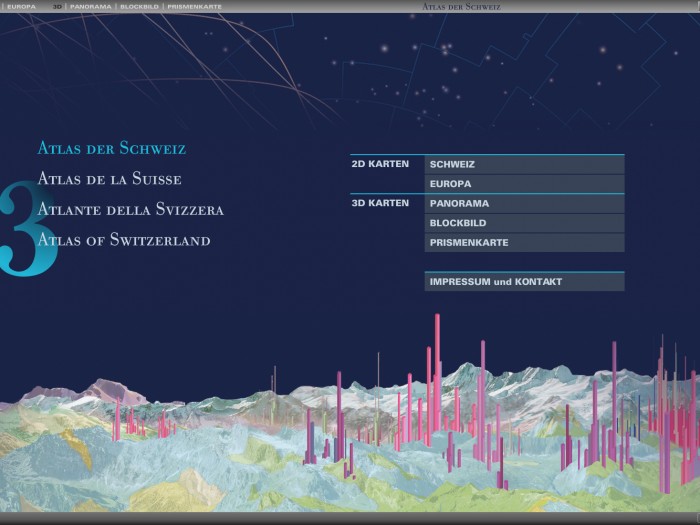700x525 pixels.
Task: Open PANORAMA 3D maps button in menu list
Action: tap(524, 204)
